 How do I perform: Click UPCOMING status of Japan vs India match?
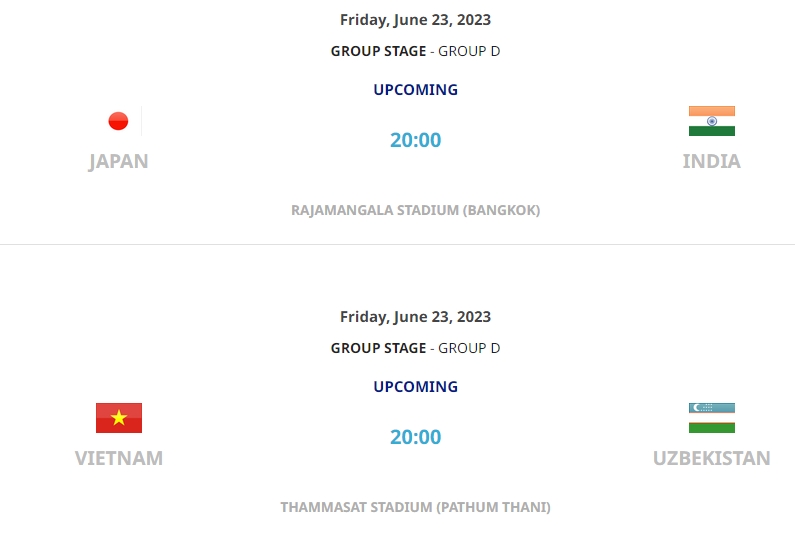[x=416, y=90]
